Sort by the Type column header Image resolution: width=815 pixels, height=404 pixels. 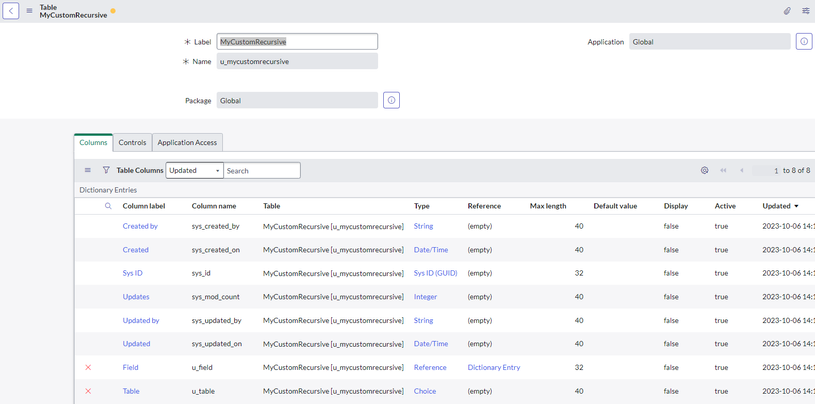point(422,206)
